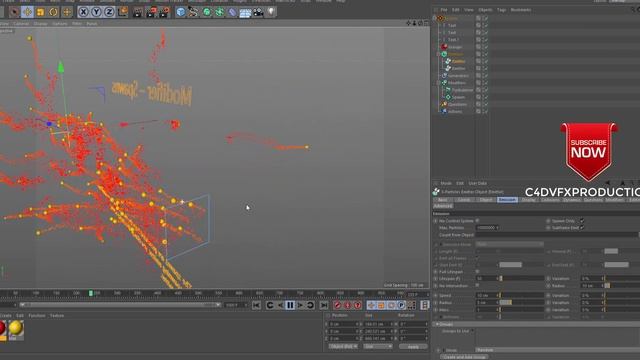Open Object Manager View menu
The height and width of the screenshot is (360, 640).
(469, 10)
